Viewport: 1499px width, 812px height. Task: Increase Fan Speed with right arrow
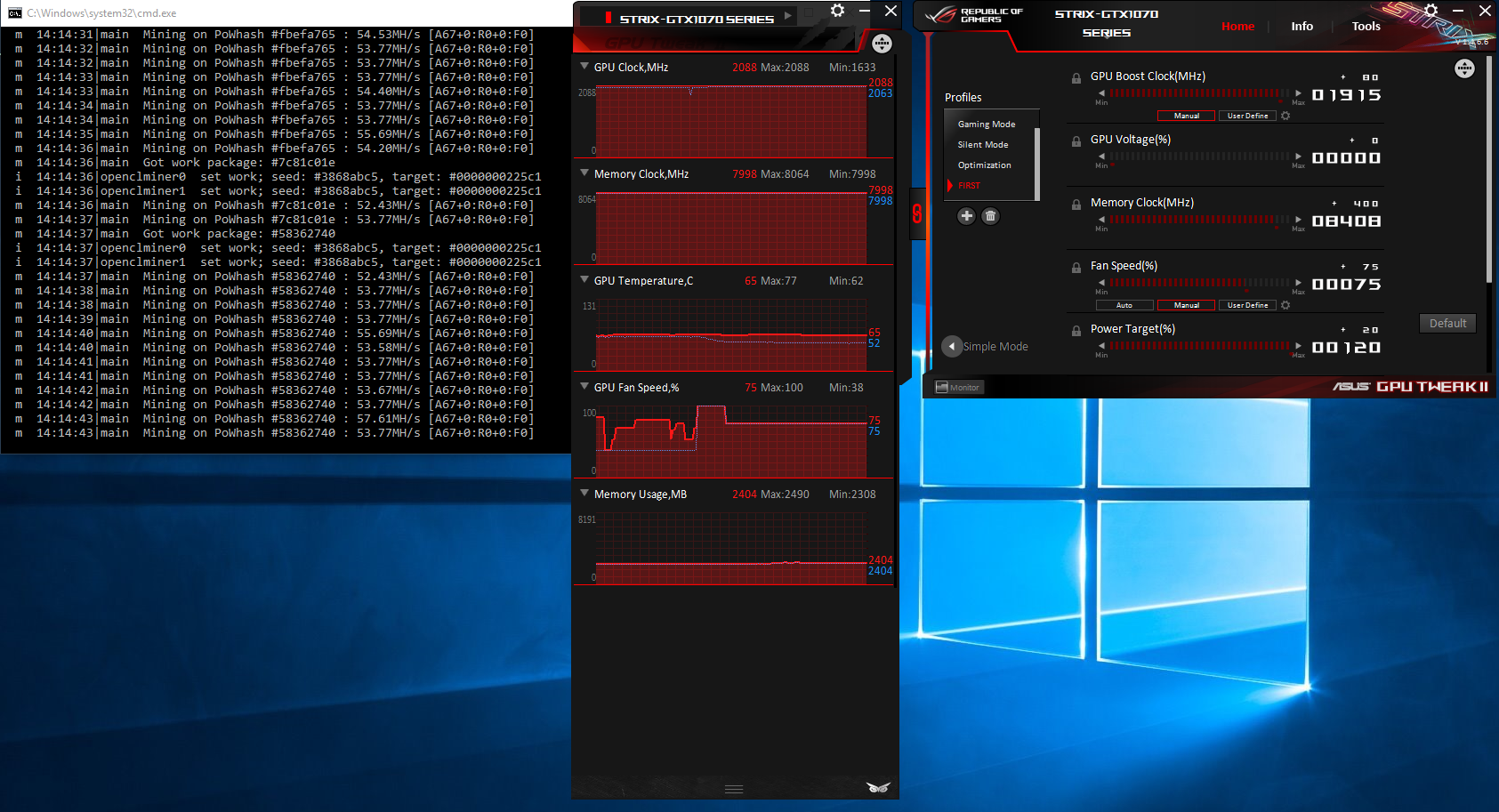[1298, 282]
